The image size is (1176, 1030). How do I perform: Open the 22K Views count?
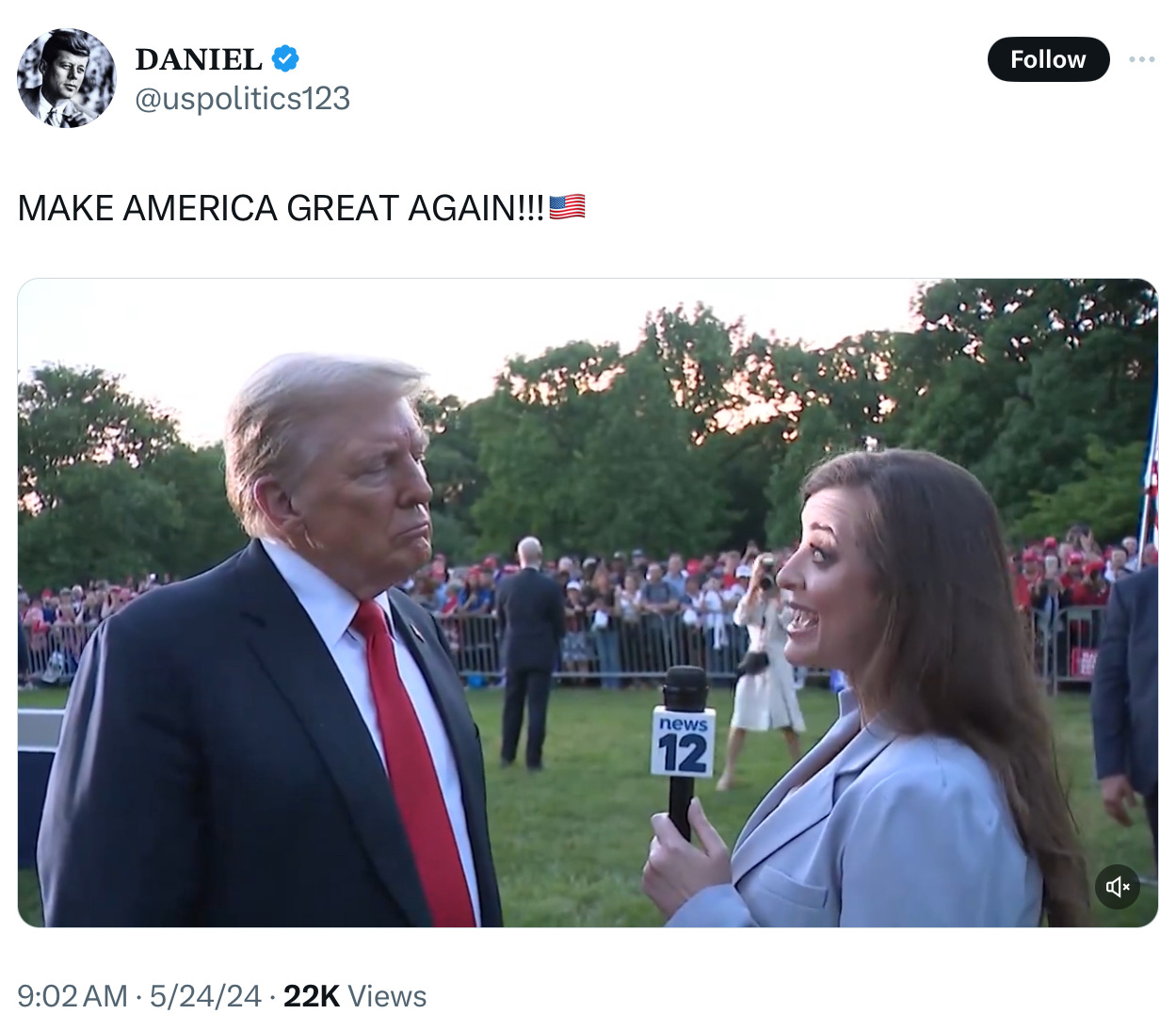point(355,996)
